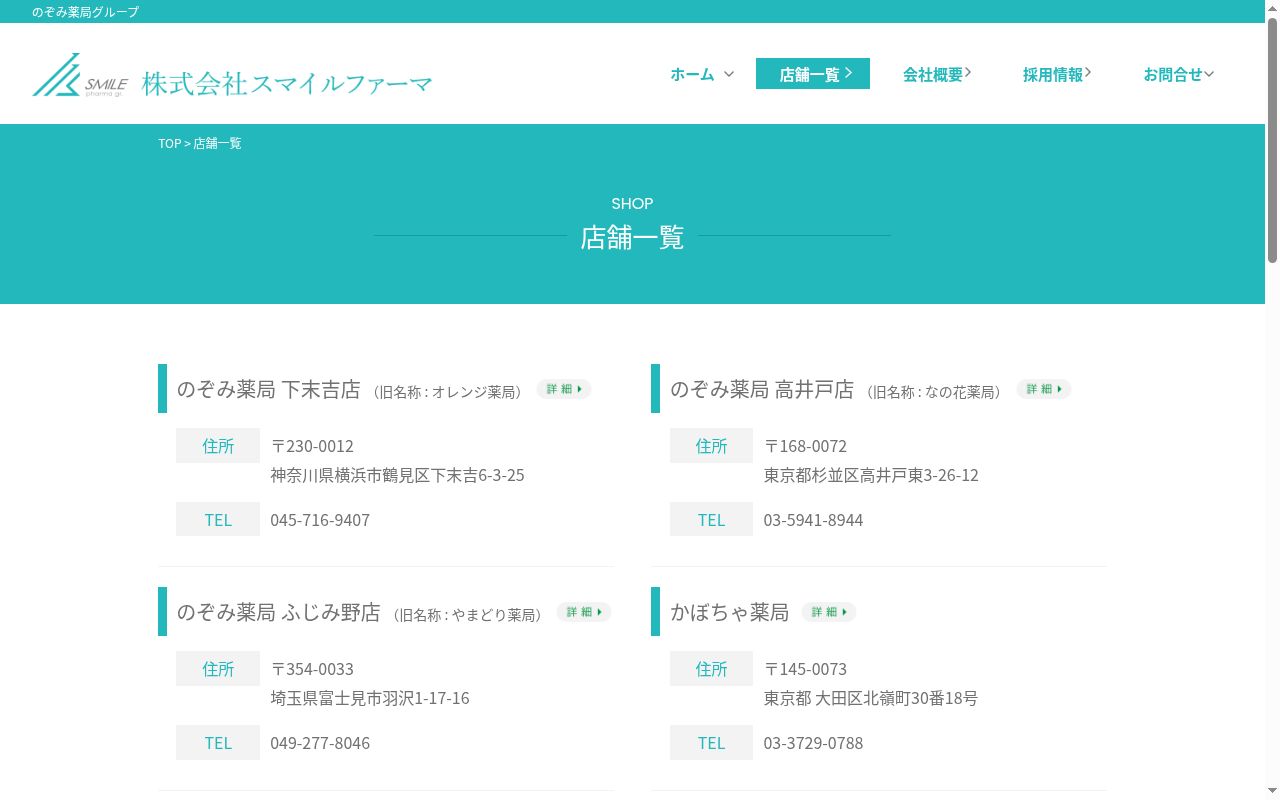Click phone number 03-3729-0788
Viewport: 1280px width, 800px height.
click(813, 743)
